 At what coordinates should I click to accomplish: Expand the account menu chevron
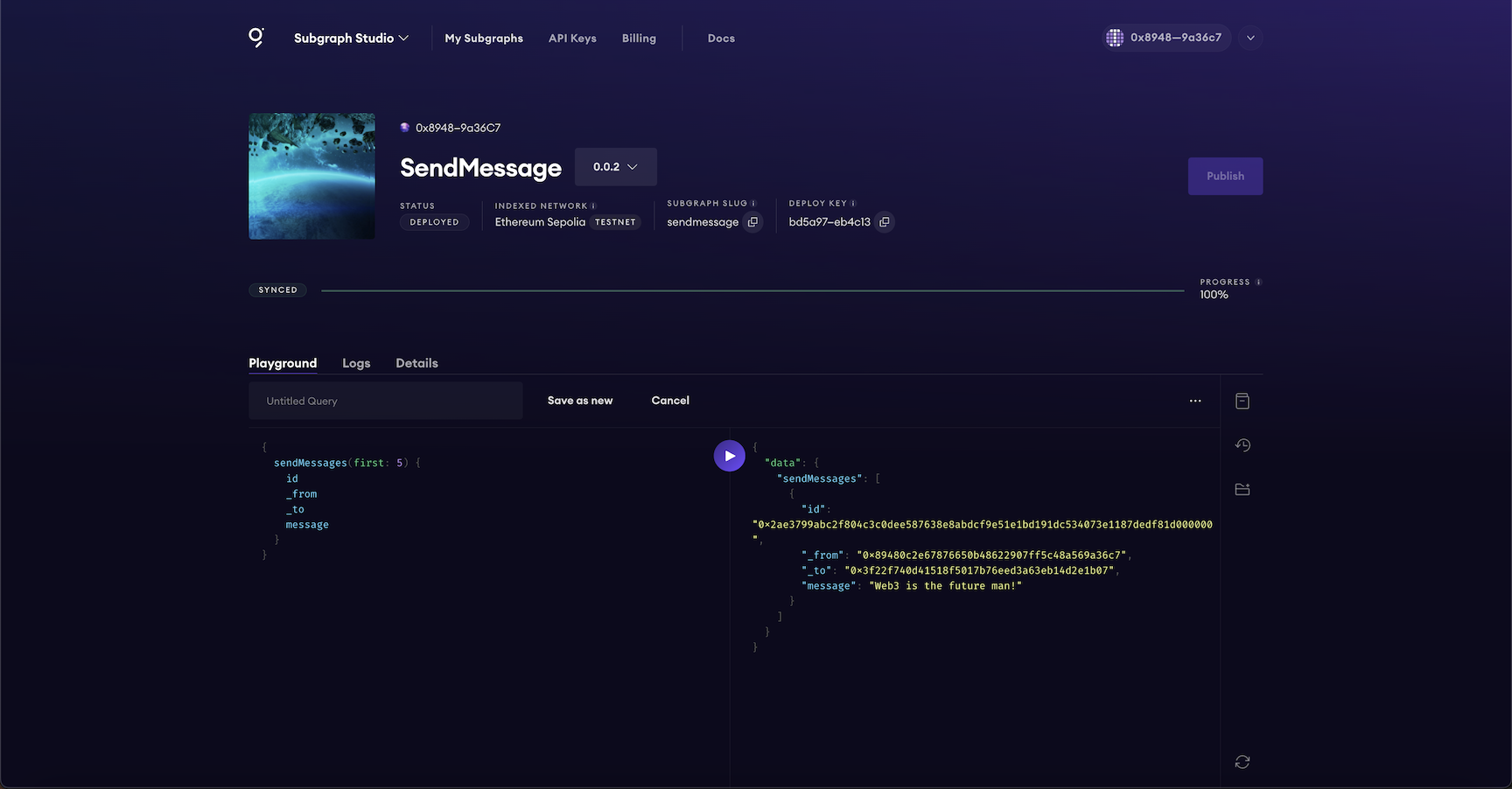coord(1250,38)
